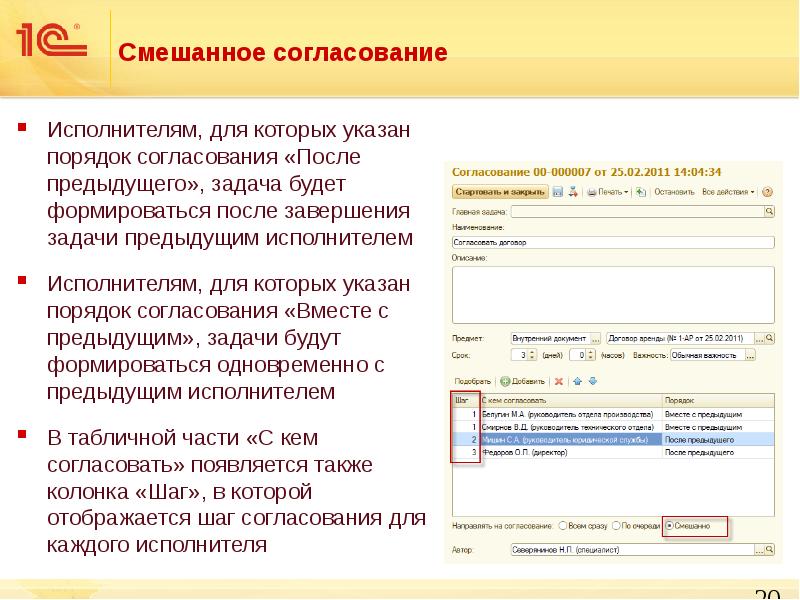
Task: Select the По очереди radio button
Action: tap(615, 526)
